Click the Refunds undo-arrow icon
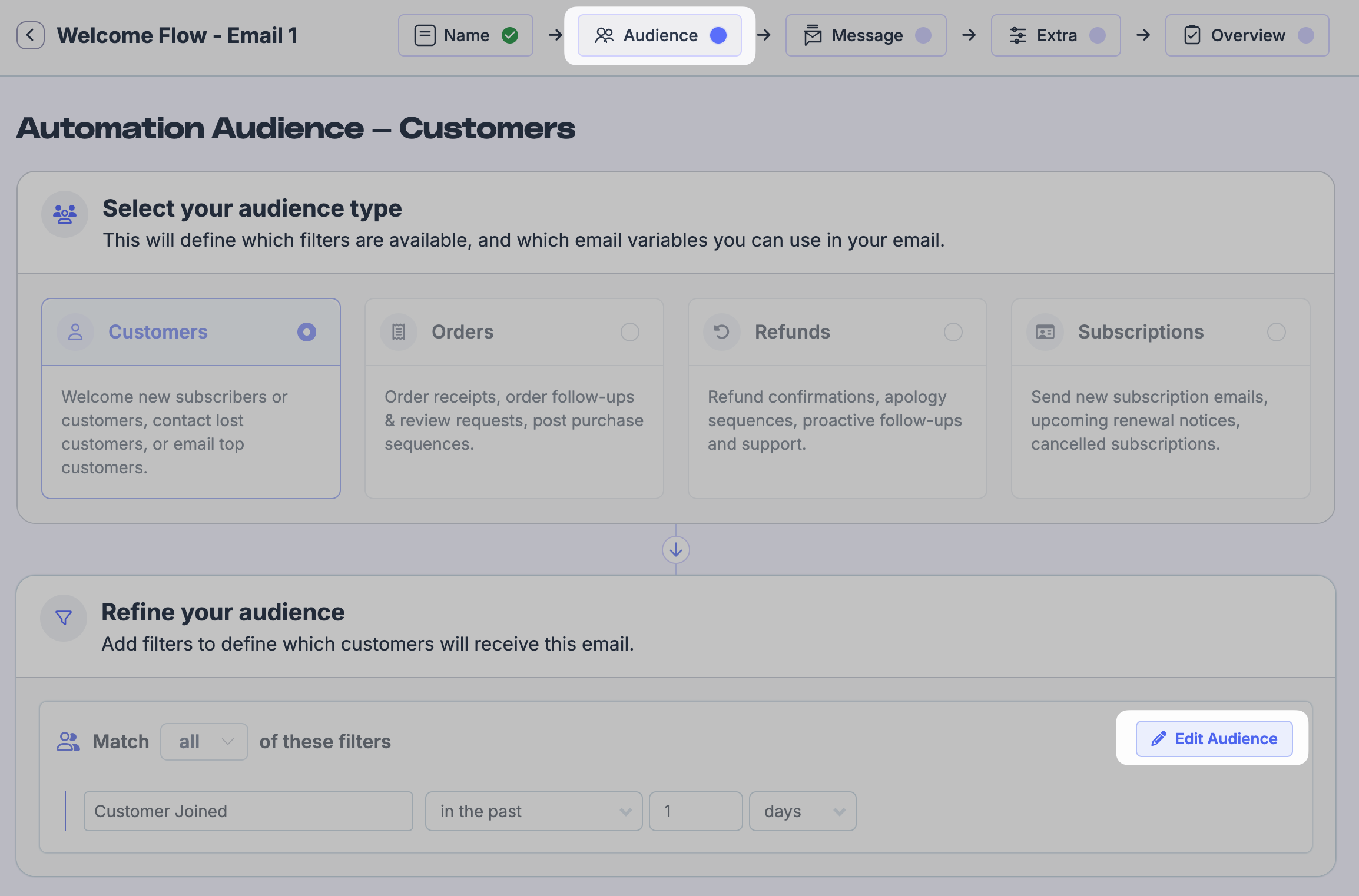This screenshot has width=1359, height=896. click(x=722, y=332)
